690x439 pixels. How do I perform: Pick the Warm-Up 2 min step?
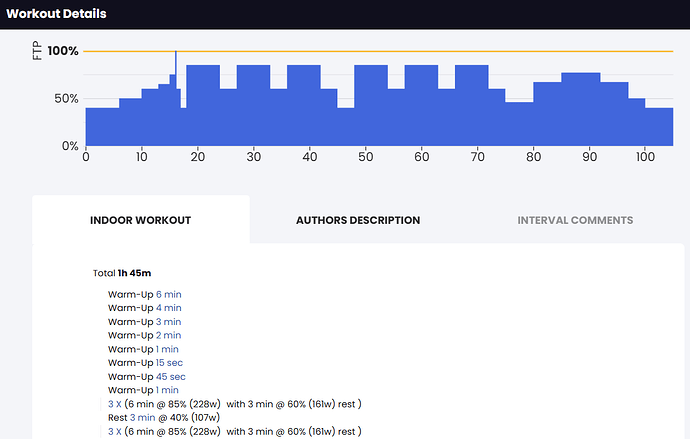click(x=144, y=335)
